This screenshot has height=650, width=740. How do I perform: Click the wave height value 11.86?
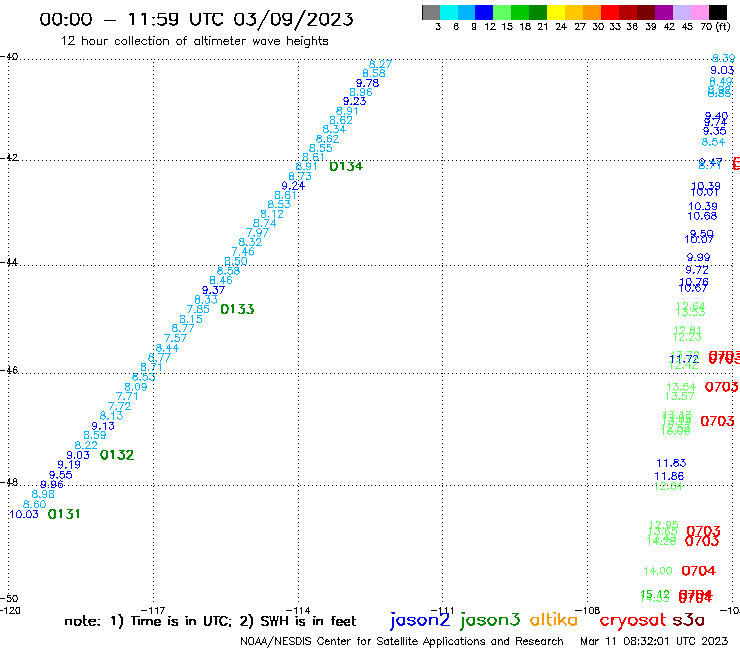point(669,476)
